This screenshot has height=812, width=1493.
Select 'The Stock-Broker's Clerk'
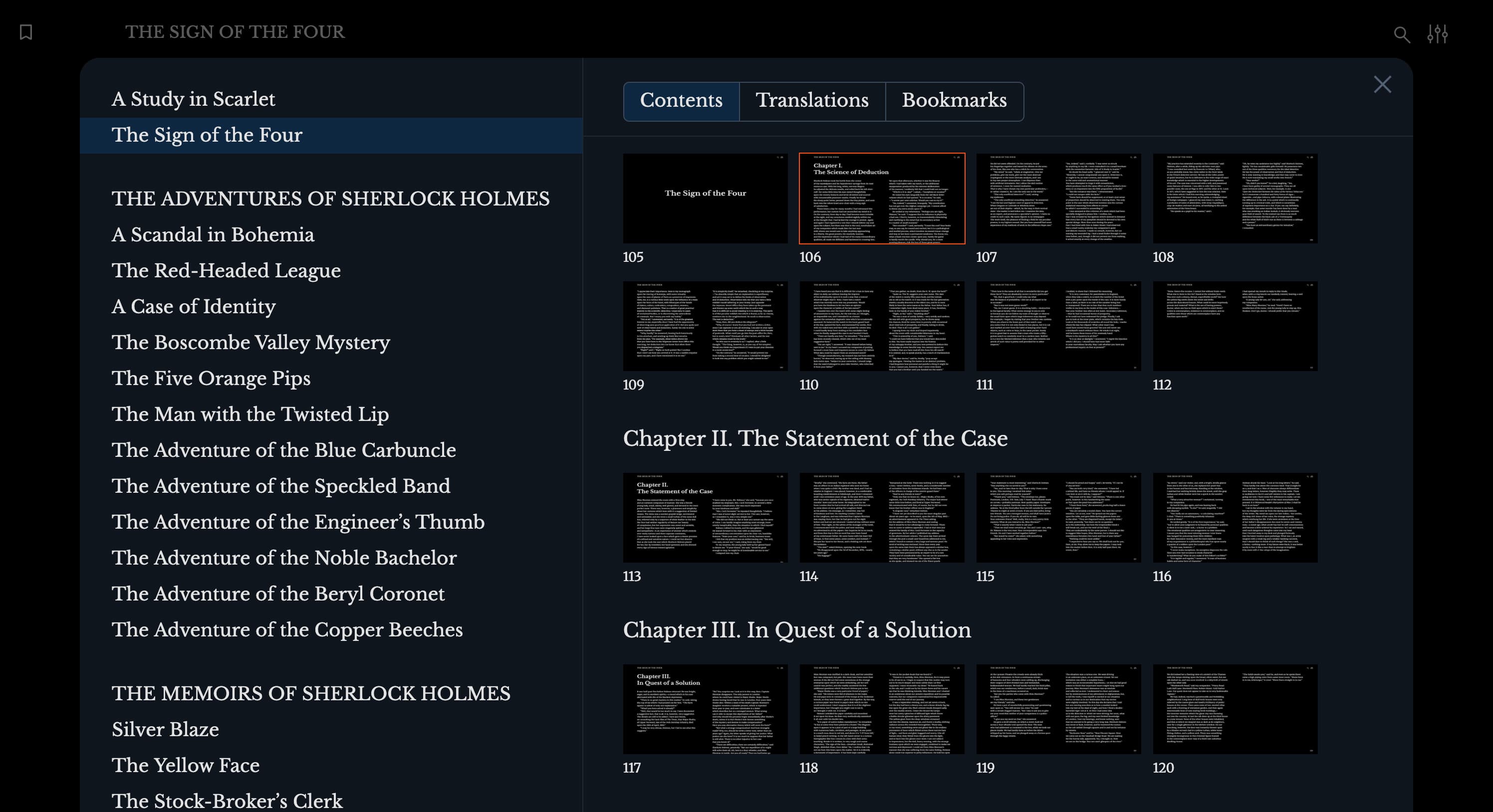(227, 801)
